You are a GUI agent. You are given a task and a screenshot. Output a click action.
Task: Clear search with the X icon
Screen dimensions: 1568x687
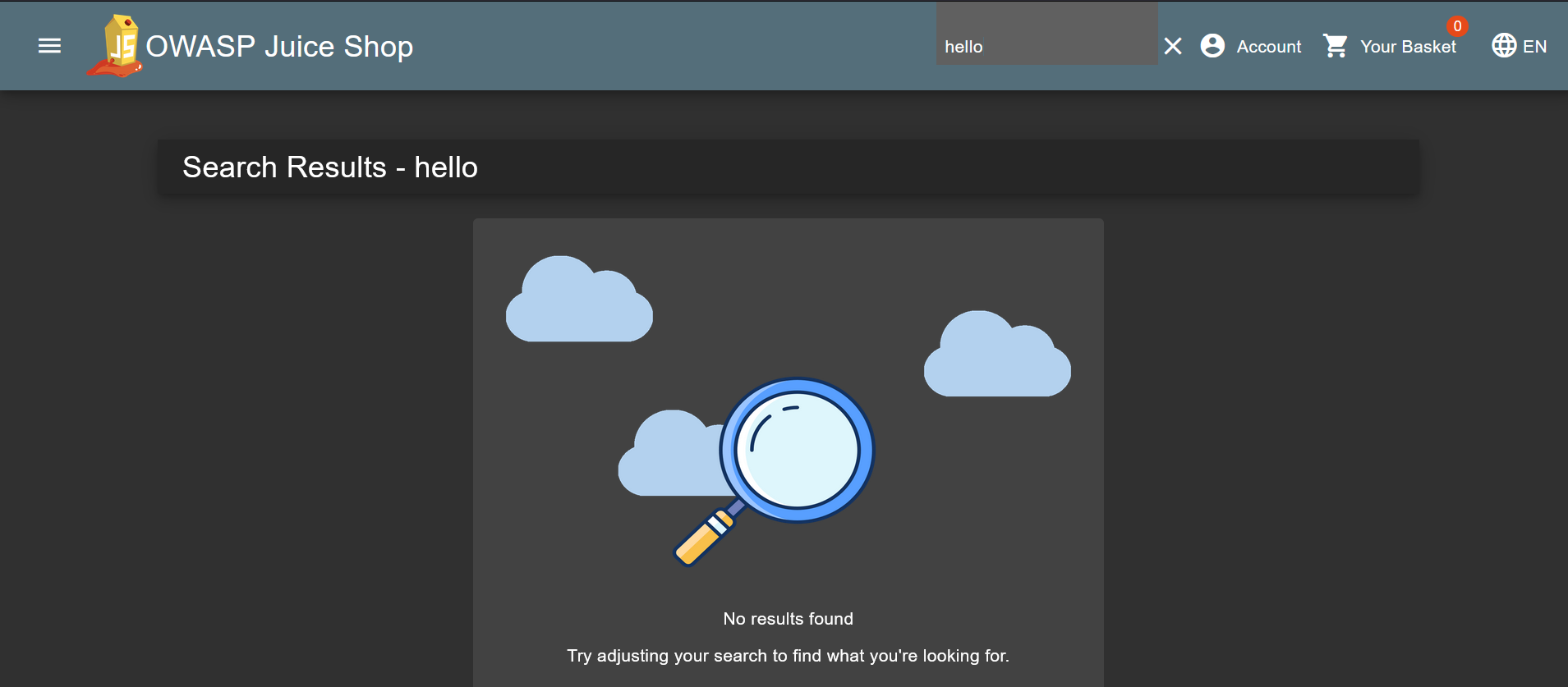click(x=1173, y=47)
